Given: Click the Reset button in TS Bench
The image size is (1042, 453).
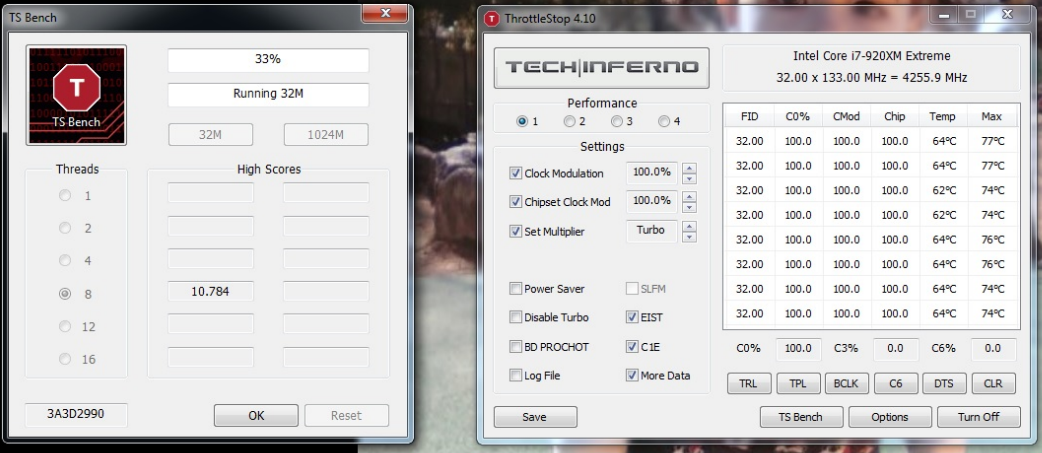Looking at the screenshot, I should click(x=346, y=416).
